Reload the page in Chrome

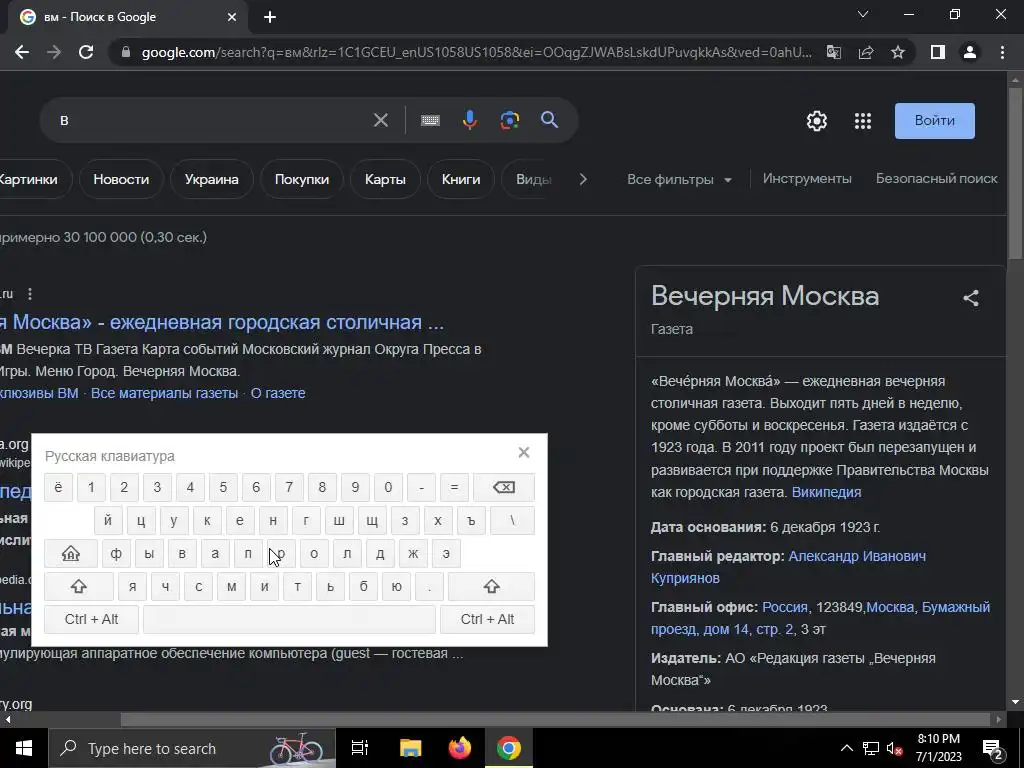coord(86,52)
